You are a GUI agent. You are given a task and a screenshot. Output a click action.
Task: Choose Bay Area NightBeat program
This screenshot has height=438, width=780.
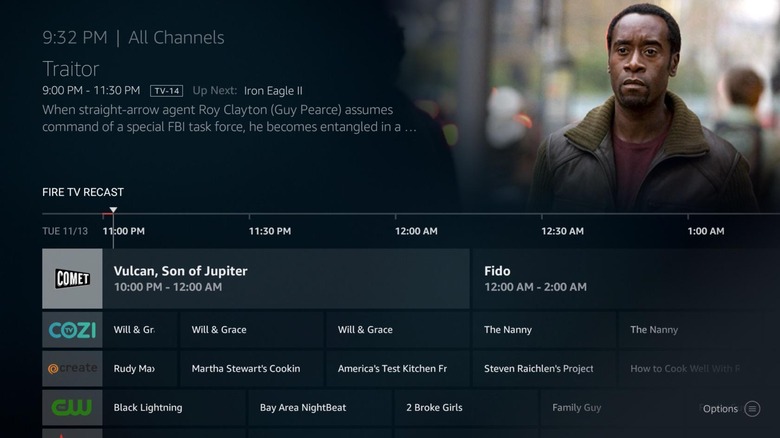321,408
